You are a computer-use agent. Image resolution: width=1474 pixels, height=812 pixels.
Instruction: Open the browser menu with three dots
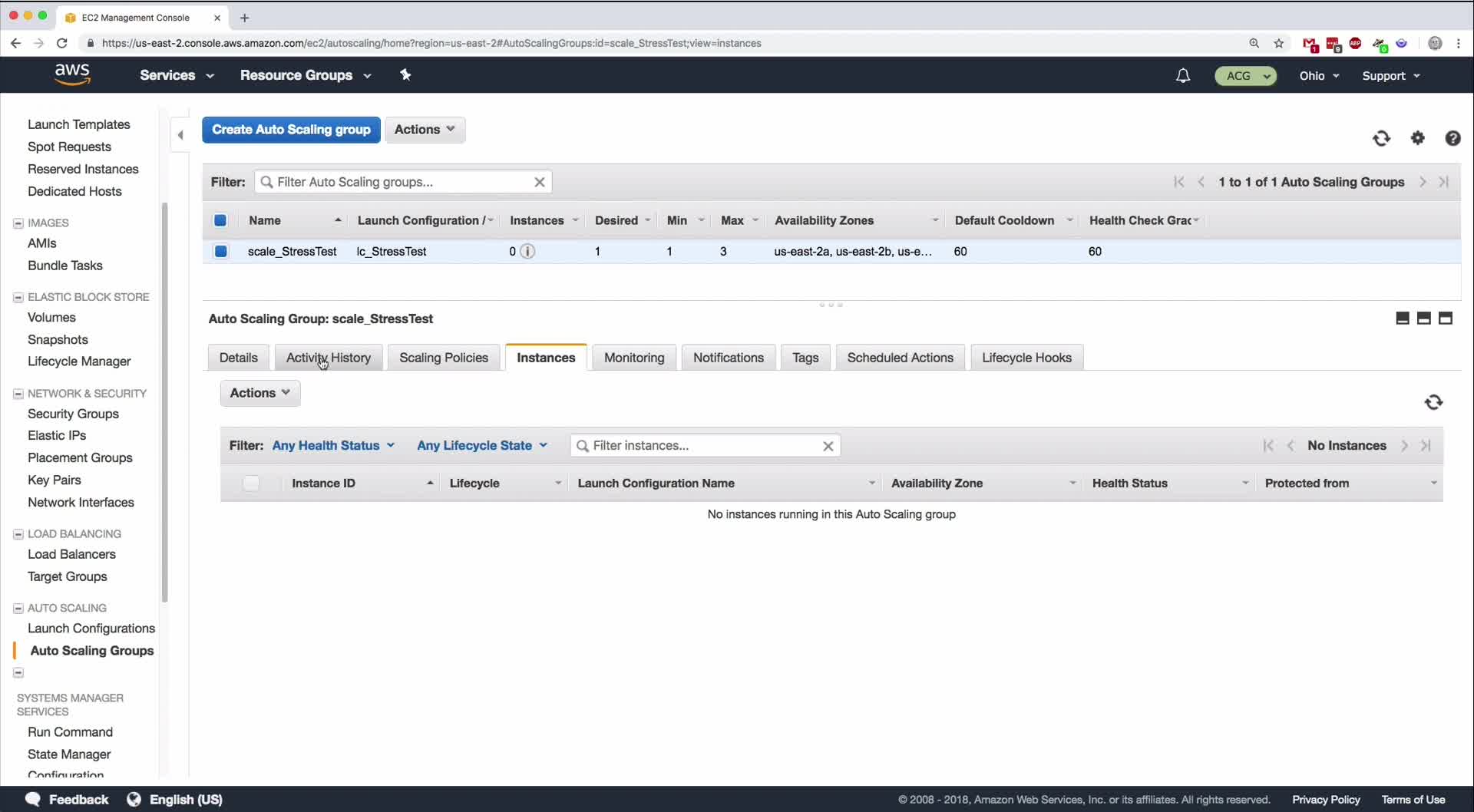[x=1459, y=44]
